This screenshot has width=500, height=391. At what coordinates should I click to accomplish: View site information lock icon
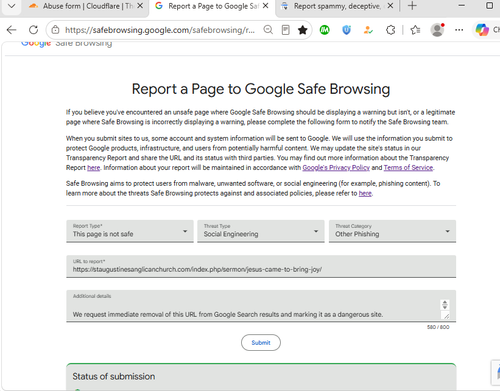pyautogui.click(x=55, y=30)
